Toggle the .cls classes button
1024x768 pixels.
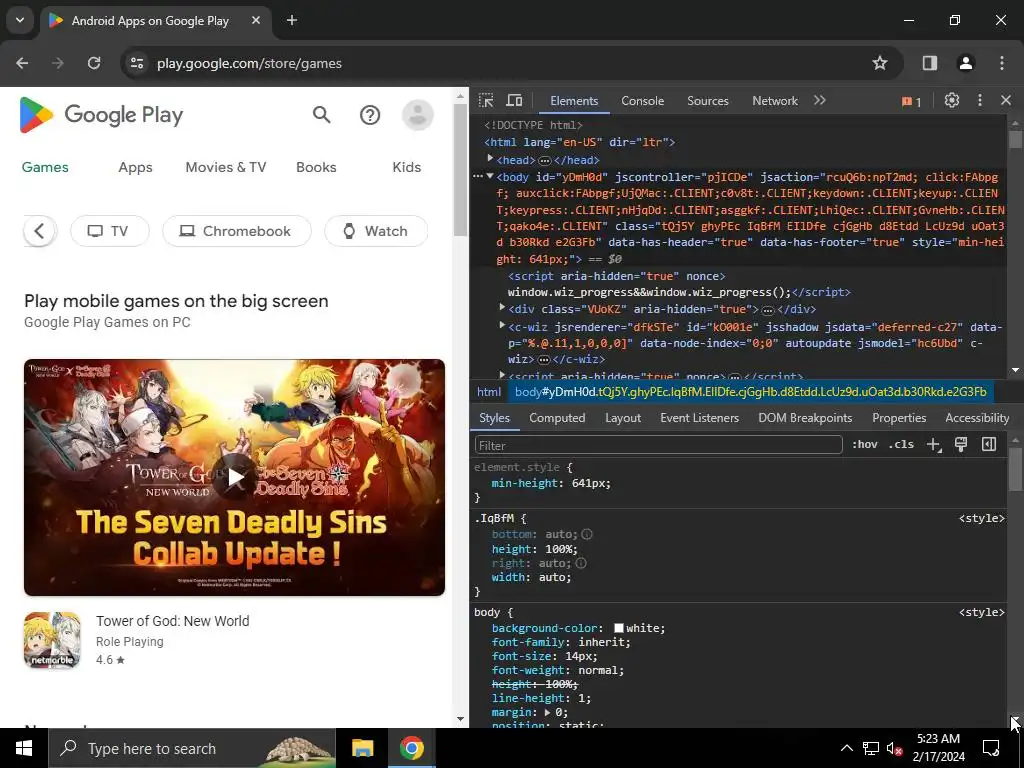click(x=901, y=445)
